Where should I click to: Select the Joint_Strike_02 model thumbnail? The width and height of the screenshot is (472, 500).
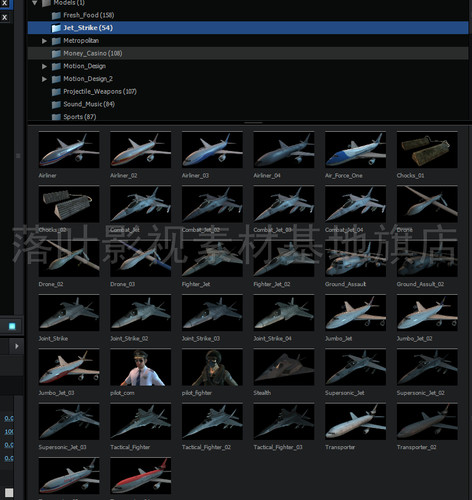(x=141, y=313)
